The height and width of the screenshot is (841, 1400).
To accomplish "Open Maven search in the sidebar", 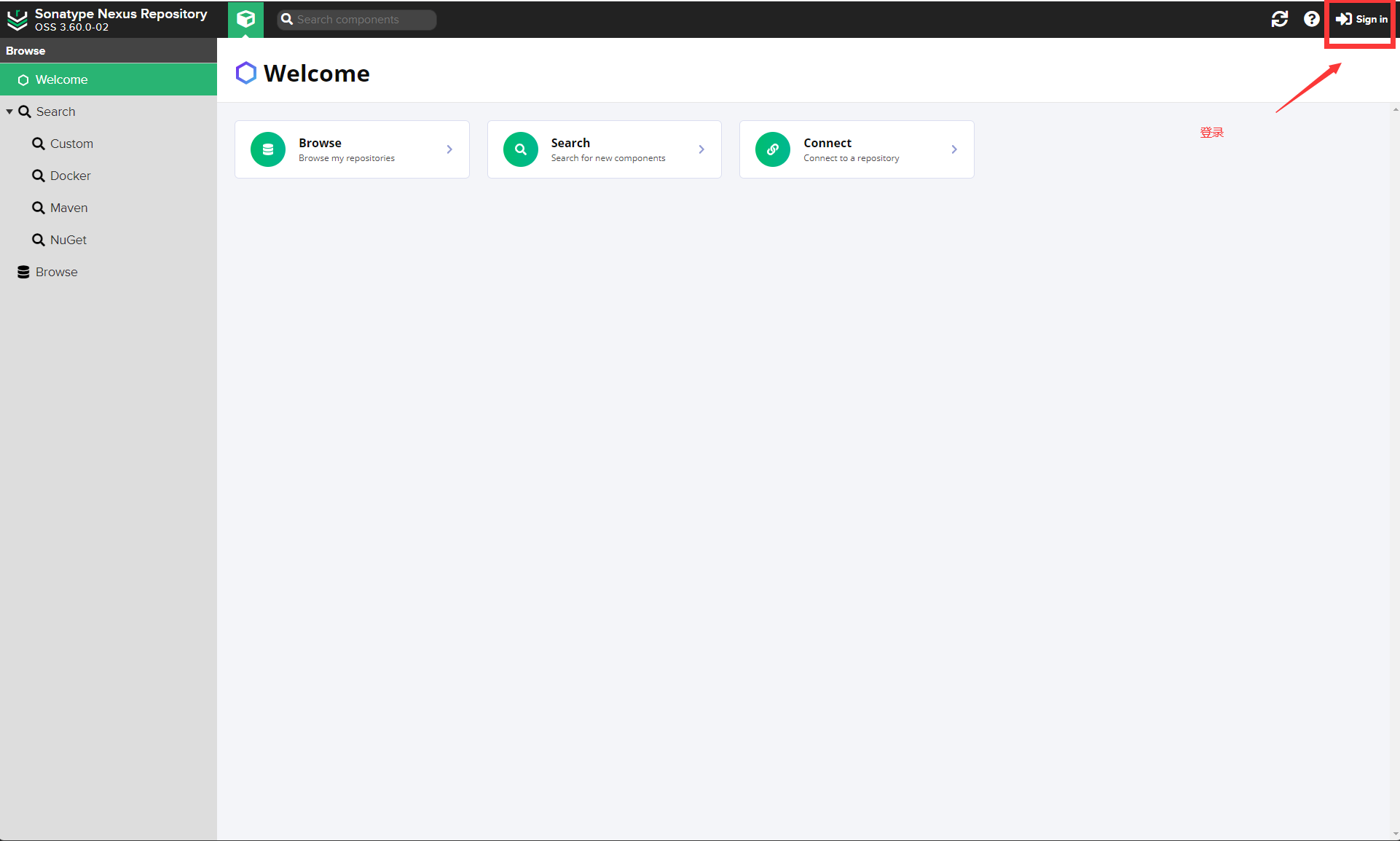I will click(109, 208).
